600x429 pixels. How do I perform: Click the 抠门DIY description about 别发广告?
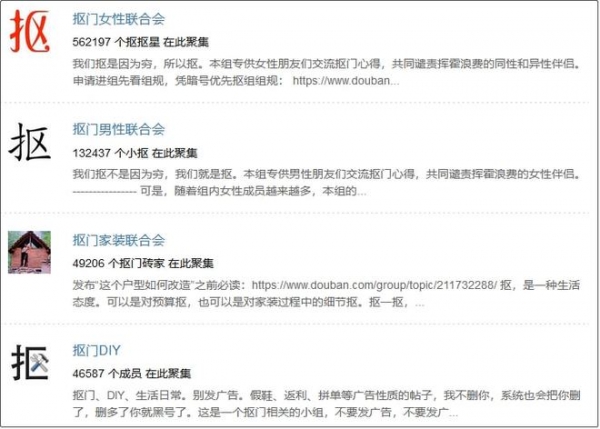(x=326, y=404)
